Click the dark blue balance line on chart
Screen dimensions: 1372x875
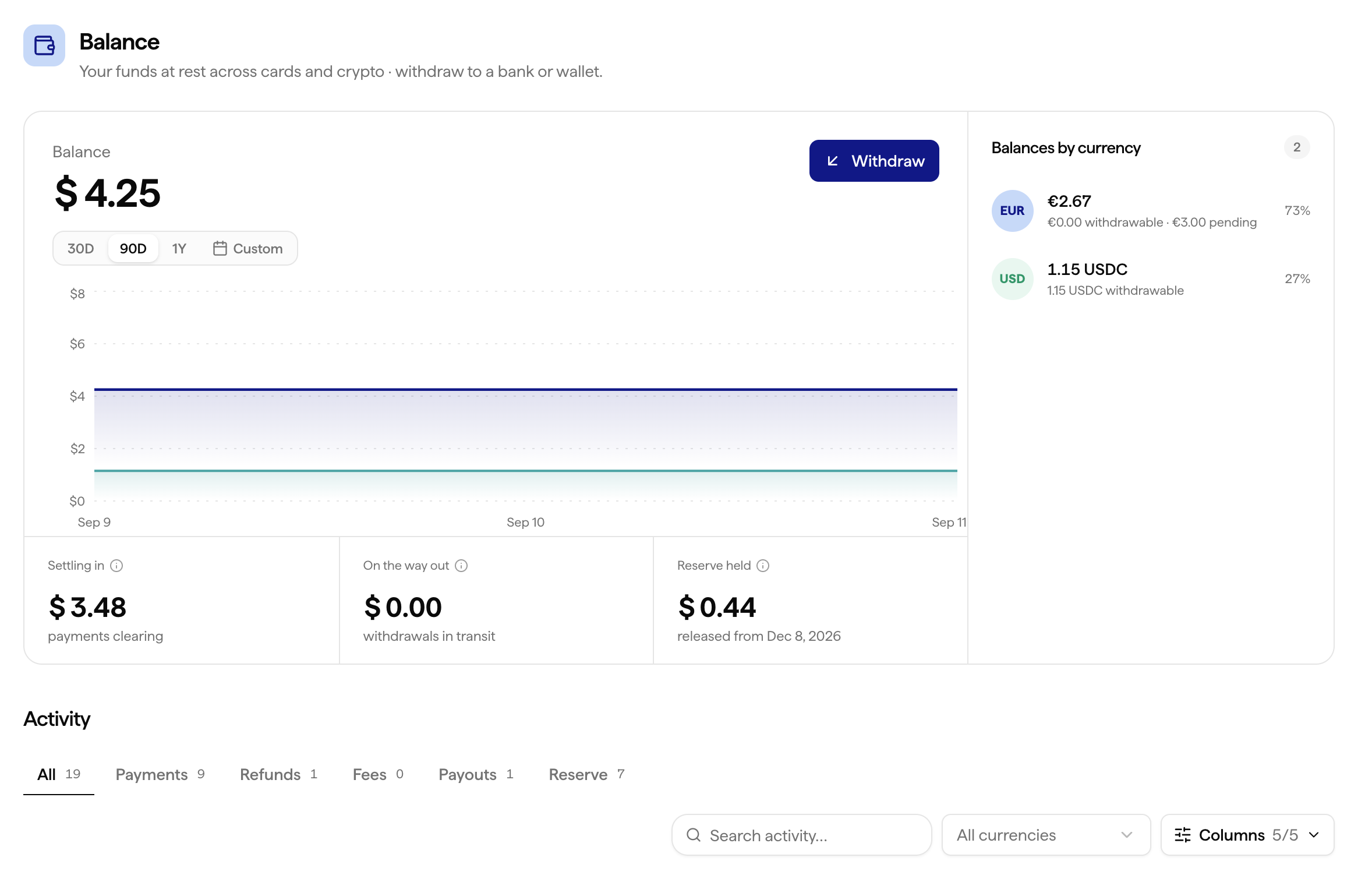pos(525,389)
